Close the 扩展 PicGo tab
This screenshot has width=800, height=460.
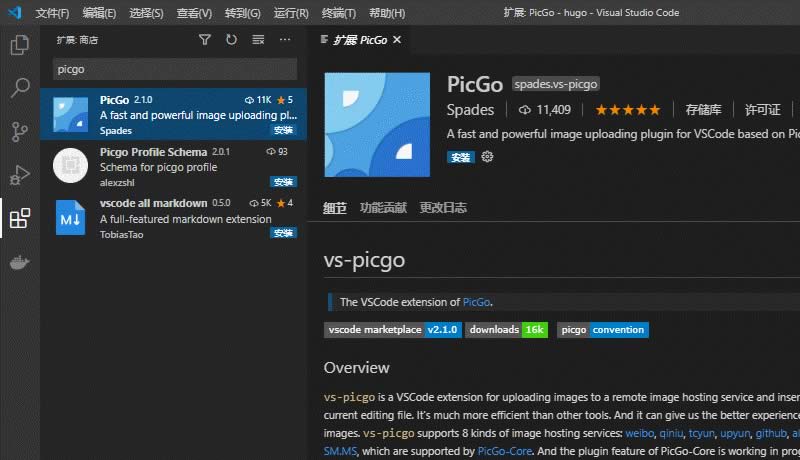pyautogui.click(x=397, y=39)
